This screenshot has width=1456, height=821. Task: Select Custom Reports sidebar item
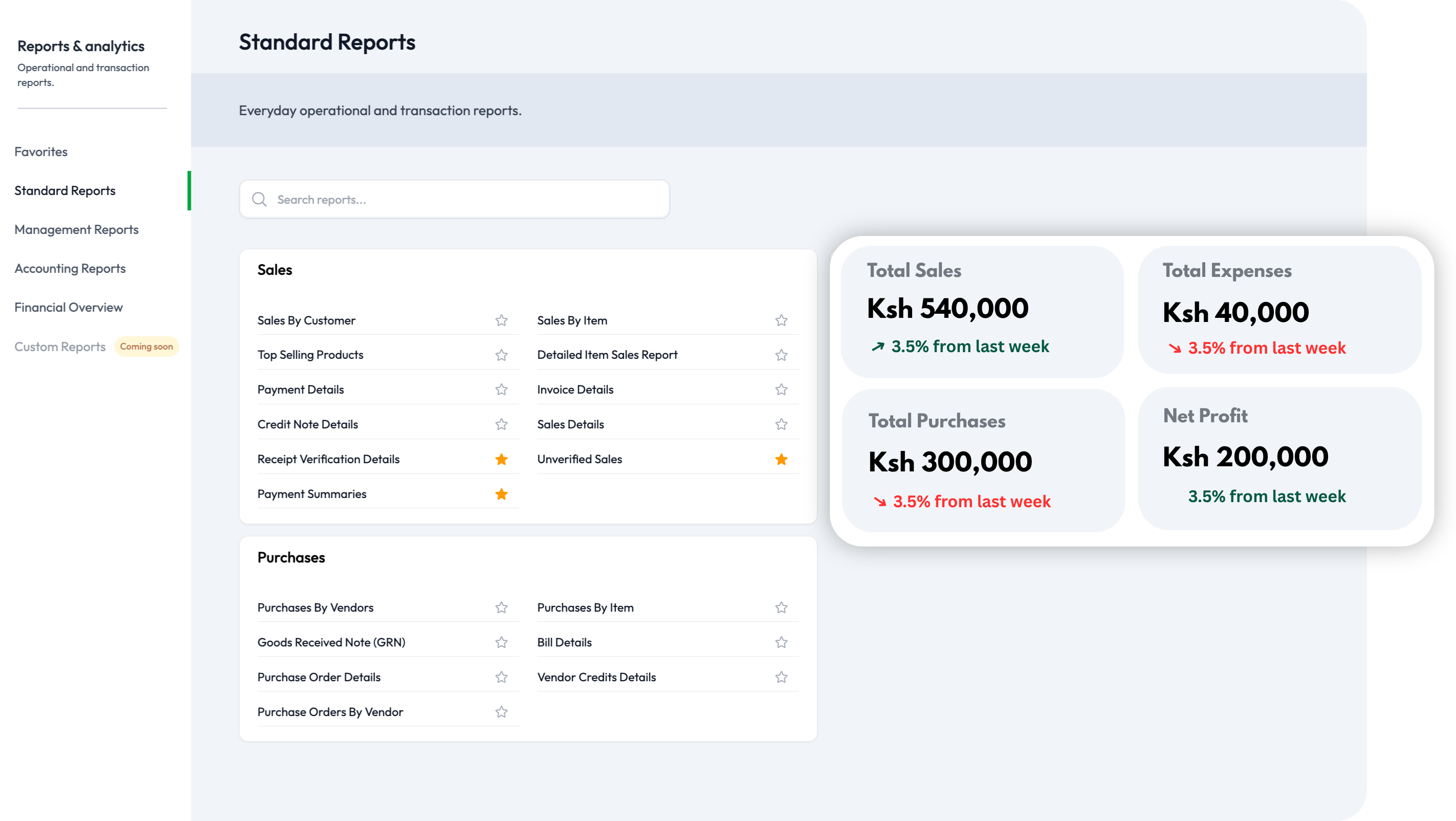tap(60, 347)
